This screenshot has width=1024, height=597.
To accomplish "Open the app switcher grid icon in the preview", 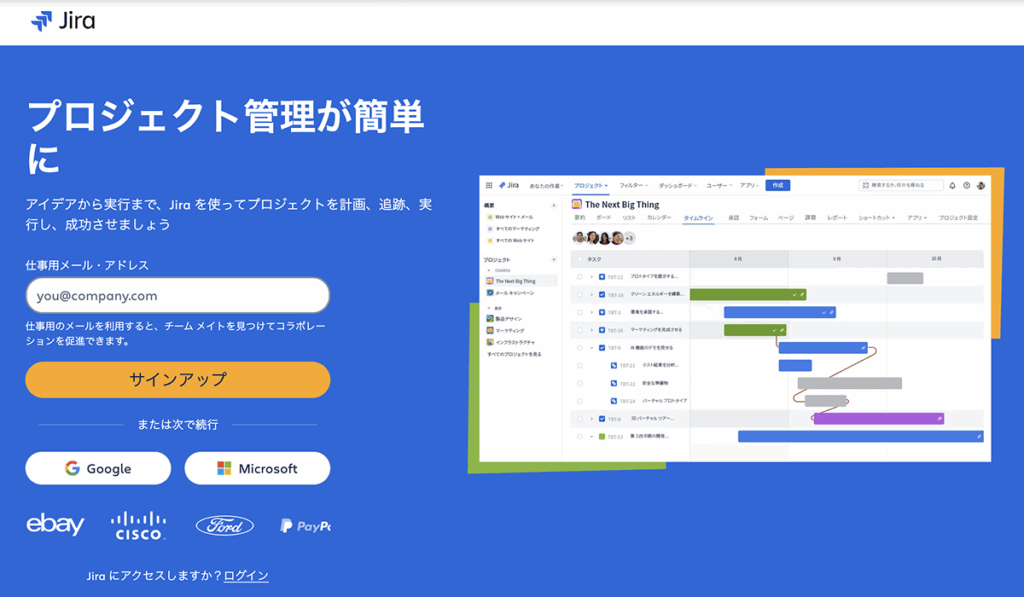I will 489,185.
